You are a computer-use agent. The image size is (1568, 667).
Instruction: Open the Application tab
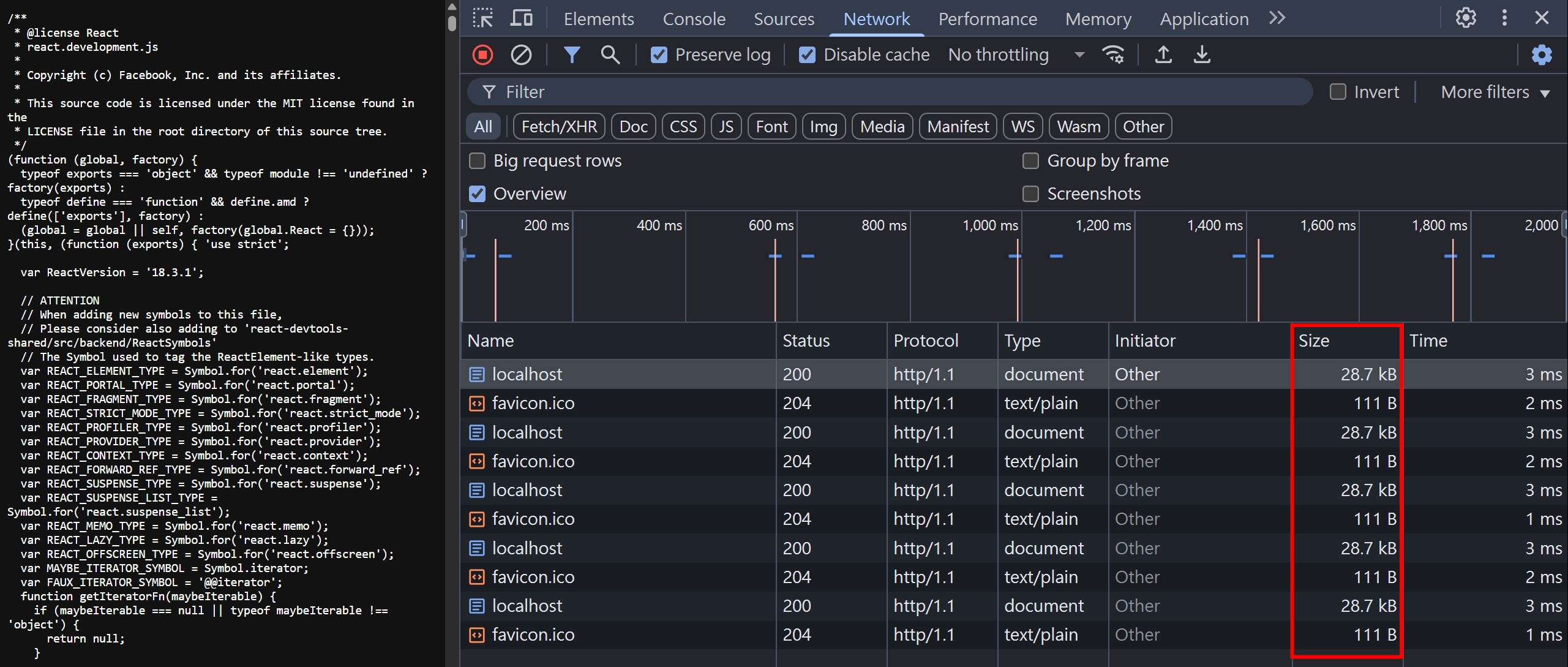click(x=1204, y=19)
